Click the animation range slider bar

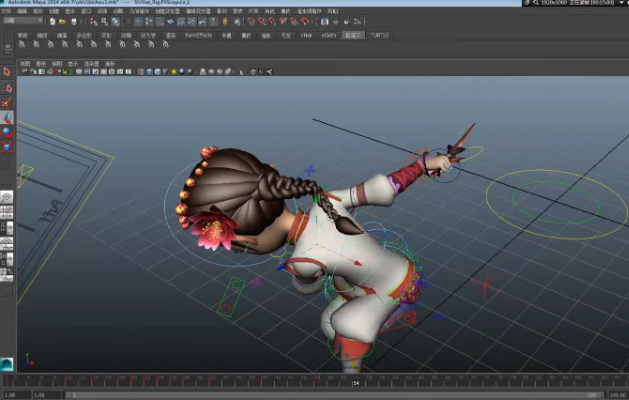(x=335, y=395)
